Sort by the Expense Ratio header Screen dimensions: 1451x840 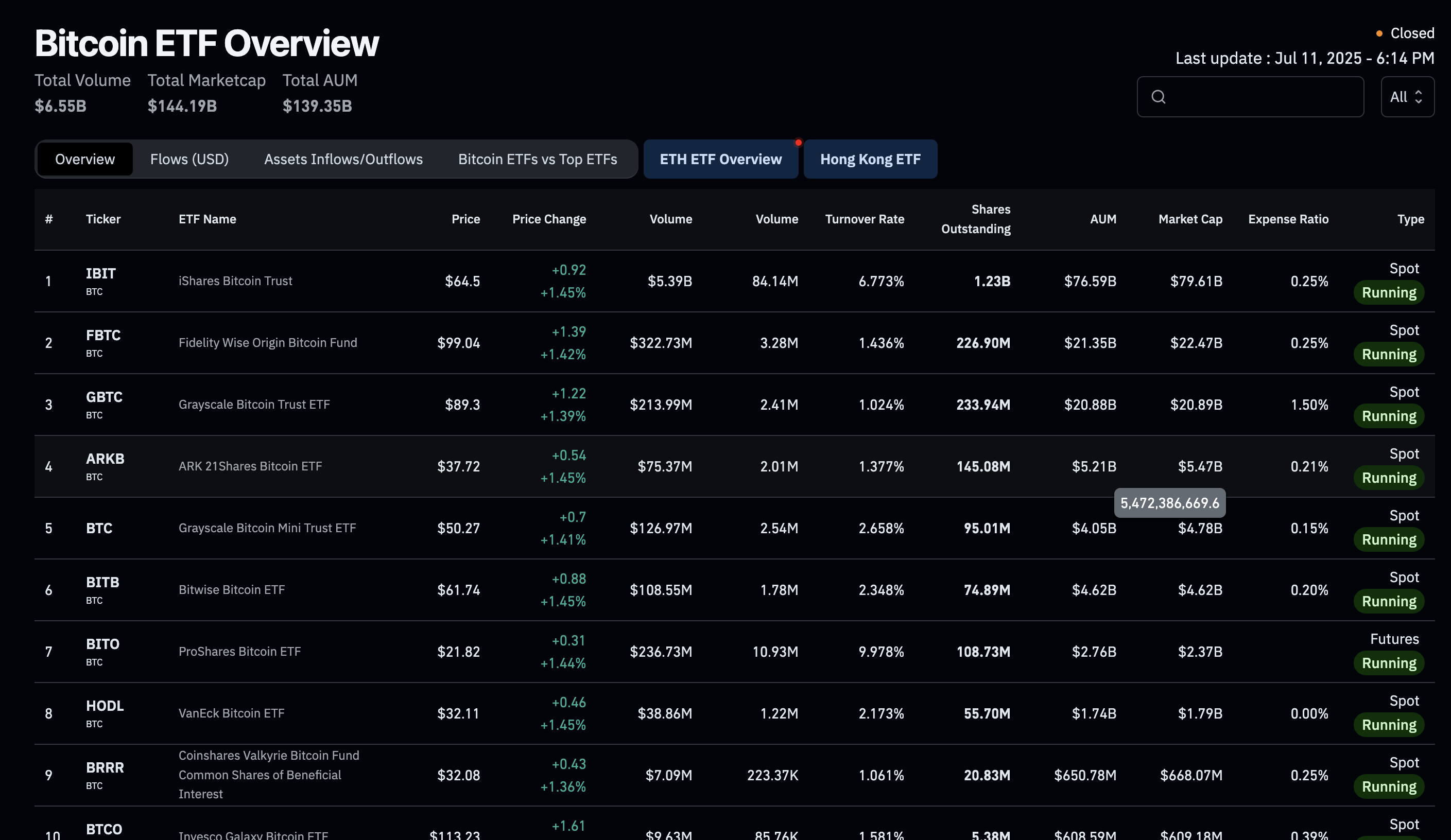(x=1288, y=219)
